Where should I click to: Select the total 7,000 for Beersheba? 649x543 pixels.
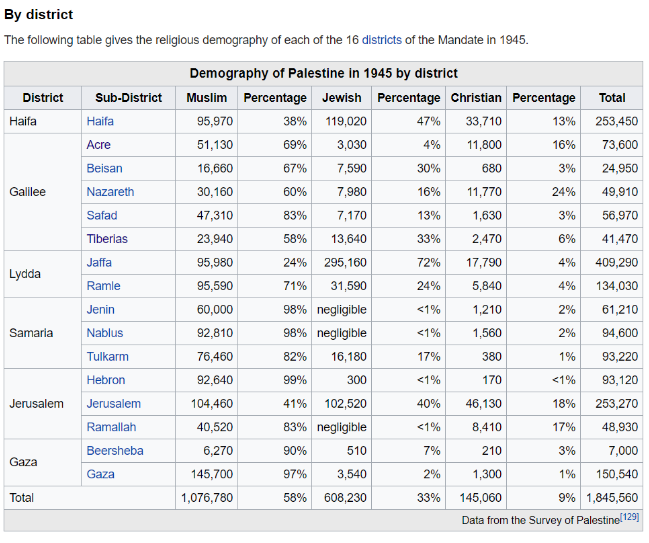(623, 451)
